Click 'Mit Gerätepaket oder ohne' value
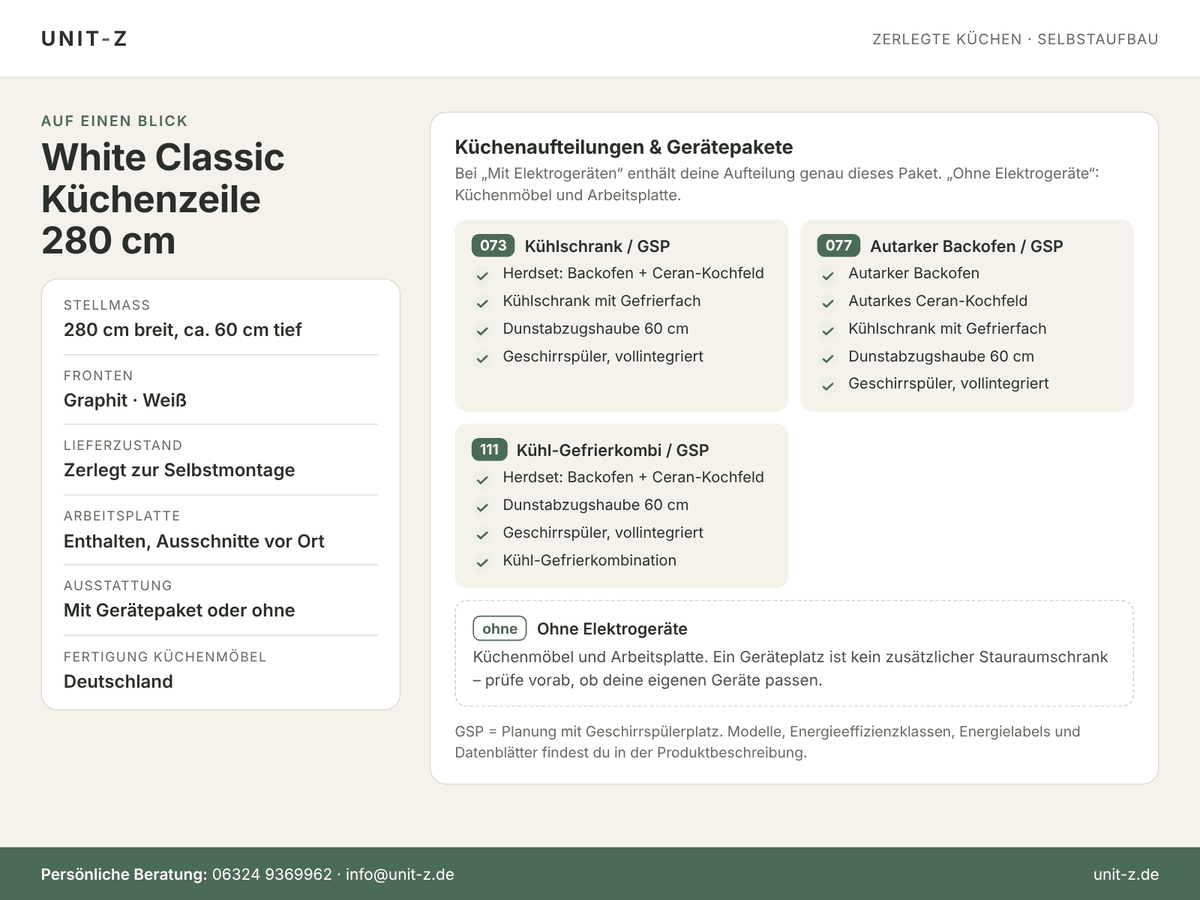 (x=179, y=610)
